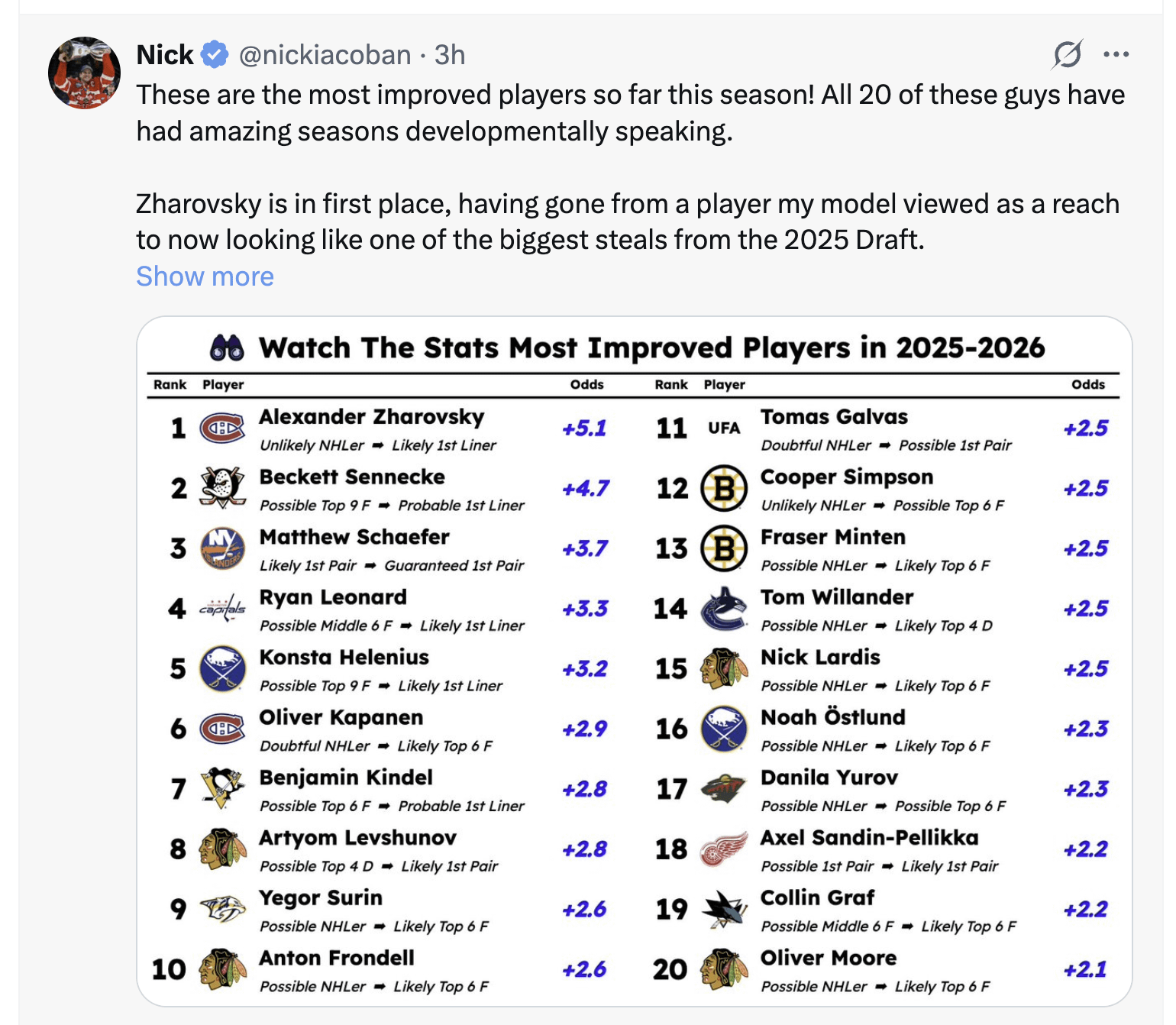Click the display name Nick
The image size is (1176, 1025).
pyautogui.click(x=164, y=55)
